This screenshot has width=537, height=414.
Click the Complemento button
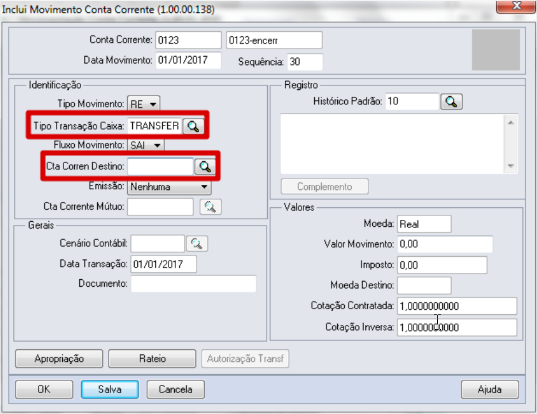[325, 186]
